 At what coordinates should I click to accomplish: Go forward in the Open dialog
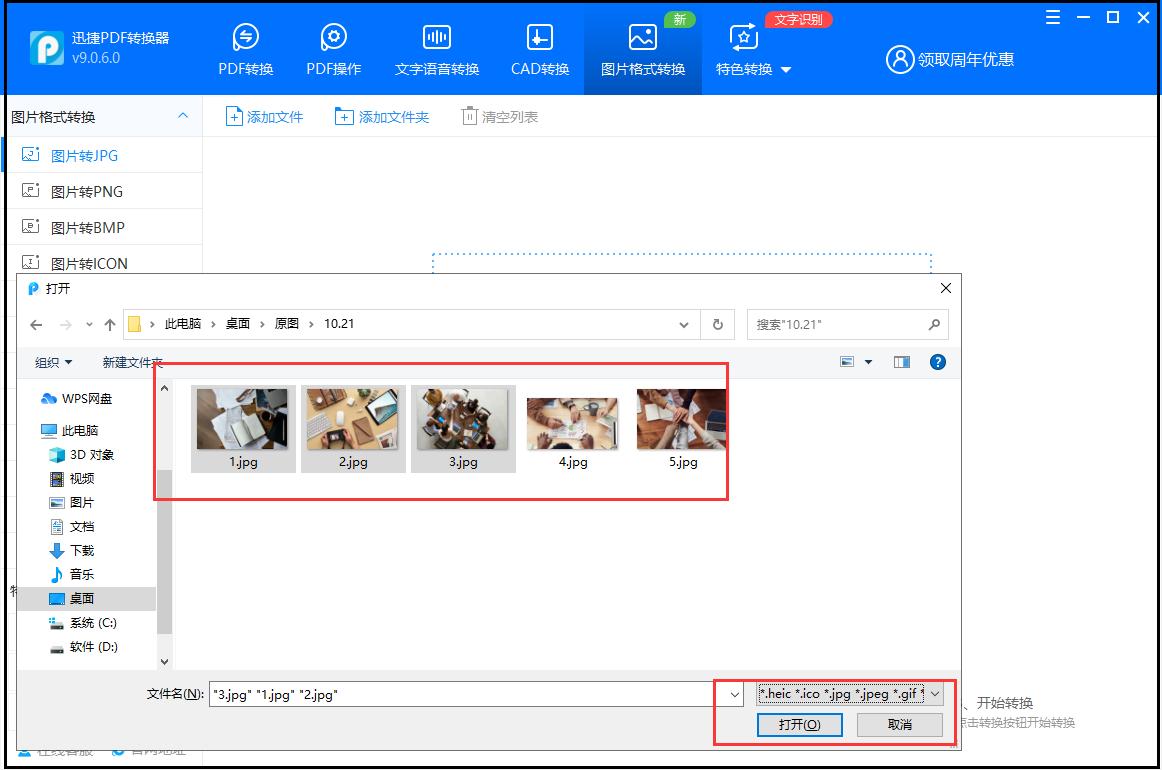[65, 325]
